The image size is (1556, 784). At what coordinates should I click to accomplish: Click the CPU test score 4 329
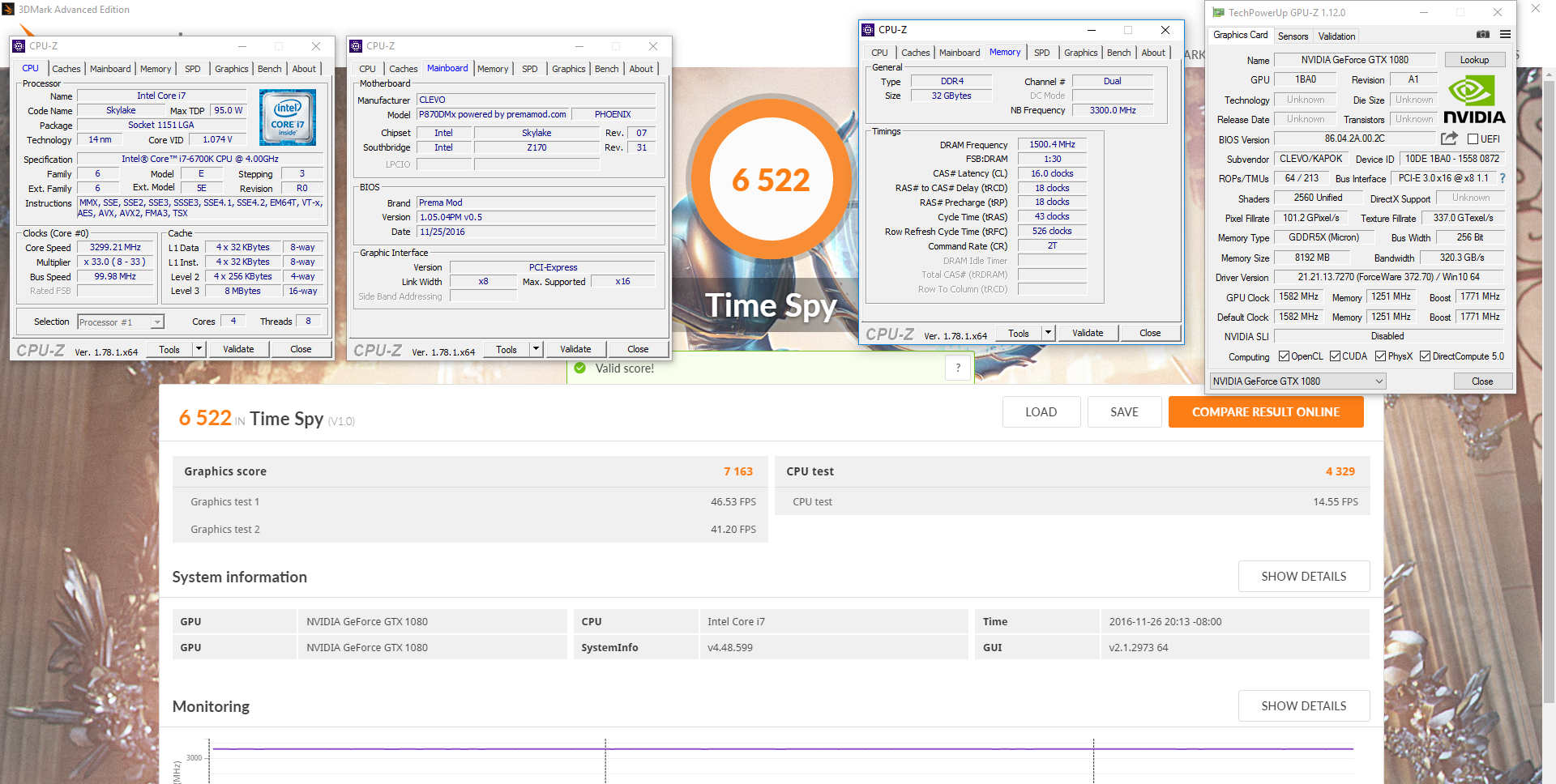pyautogui.click(x=1340, y=471)
